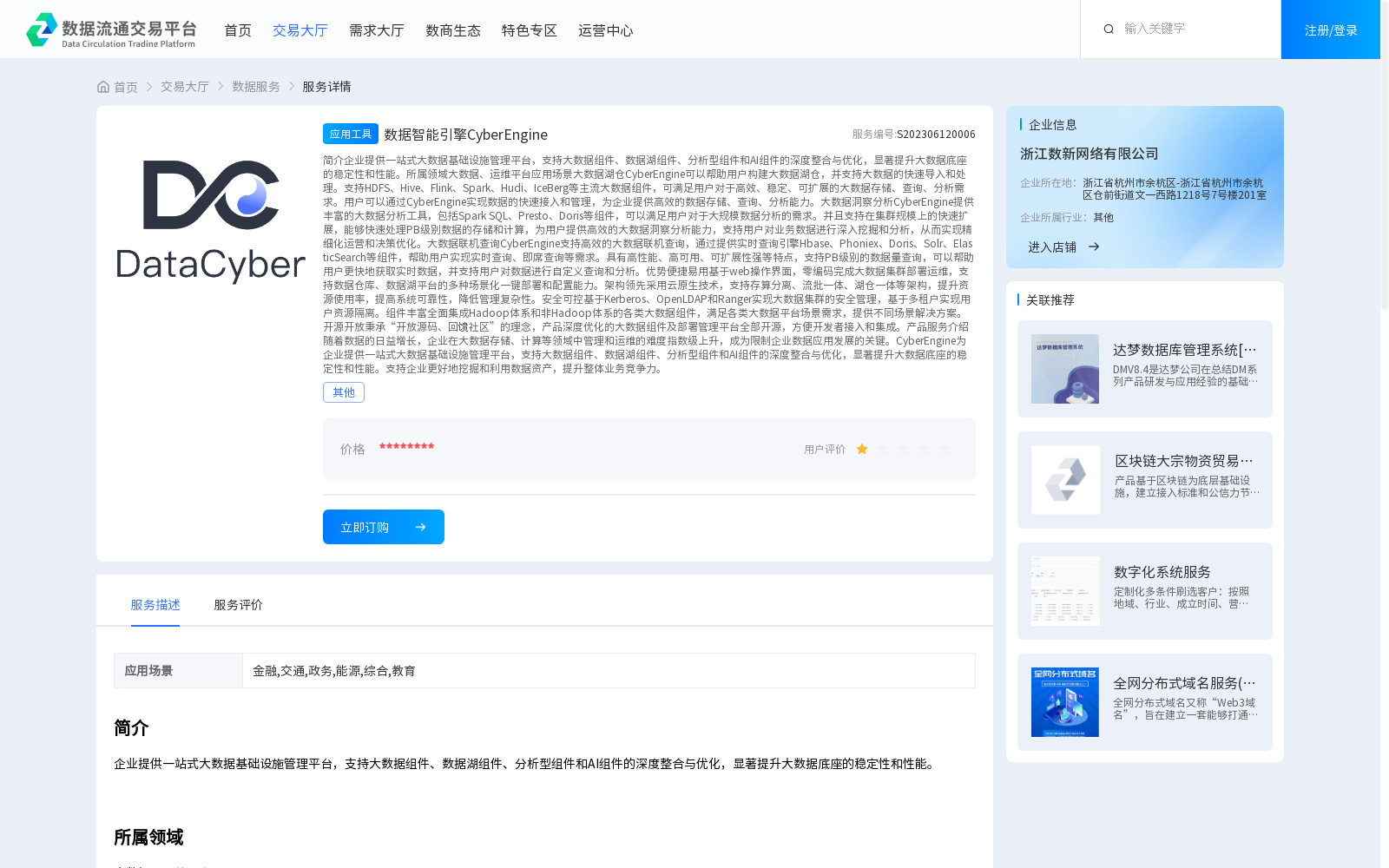Image resolution: width=1389 pixels, height=868 pixels.
Task: Open 区块链大宗物资贸易 thumbnail
Action: point(1065,480)
